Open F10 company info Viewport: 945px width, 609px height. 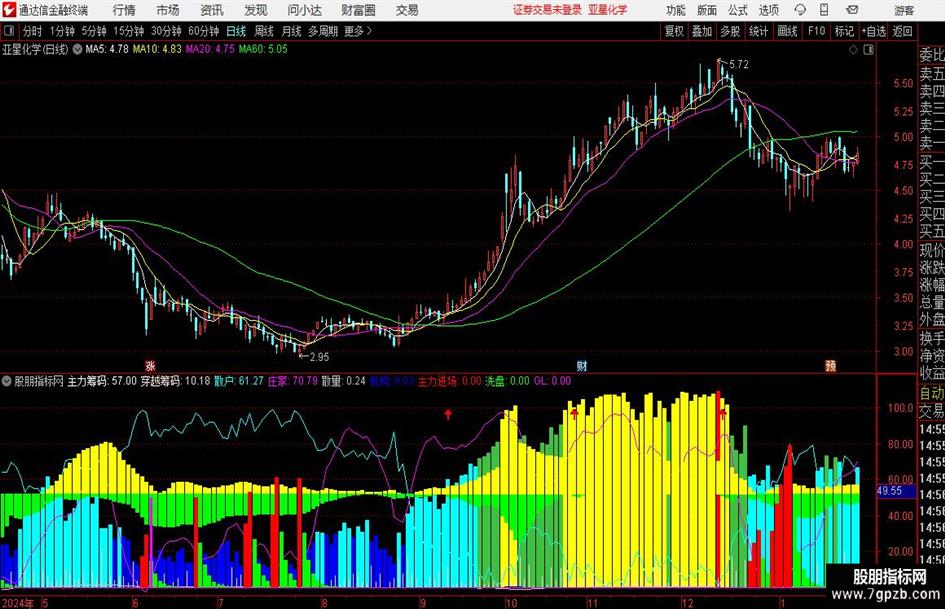click(816, 31)
